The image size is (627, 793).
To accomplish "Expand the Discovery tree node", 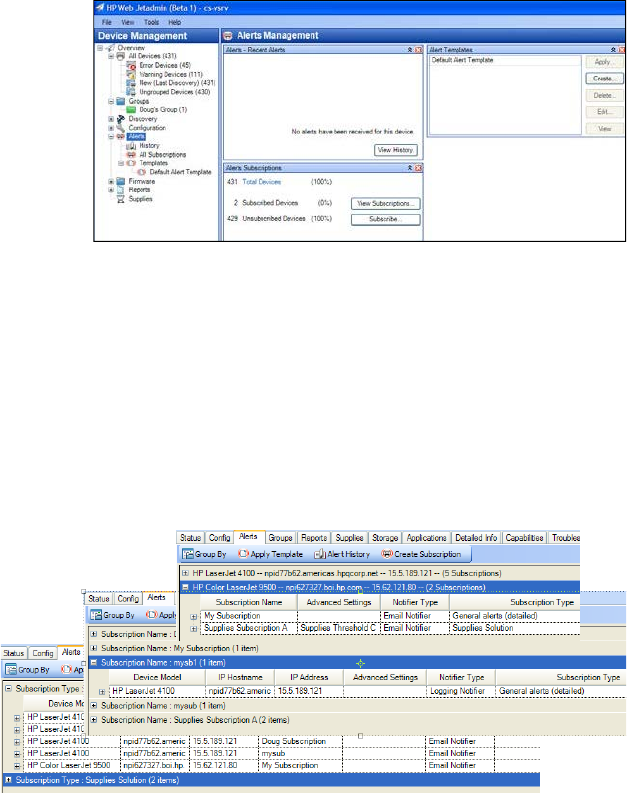I will (x=111, y=119).
